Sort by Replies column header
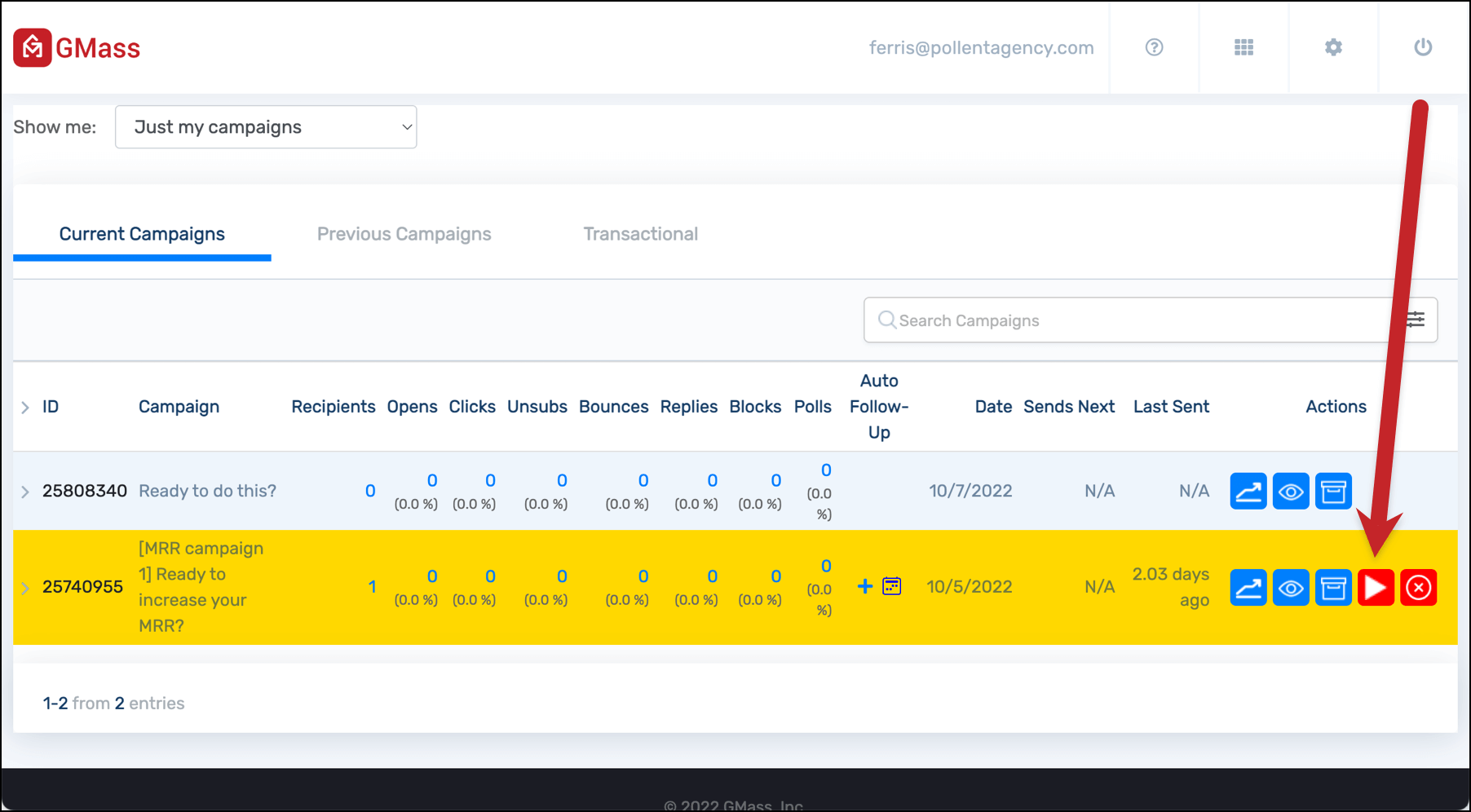This screenshot has height=812, width=1471. (689, 407)
